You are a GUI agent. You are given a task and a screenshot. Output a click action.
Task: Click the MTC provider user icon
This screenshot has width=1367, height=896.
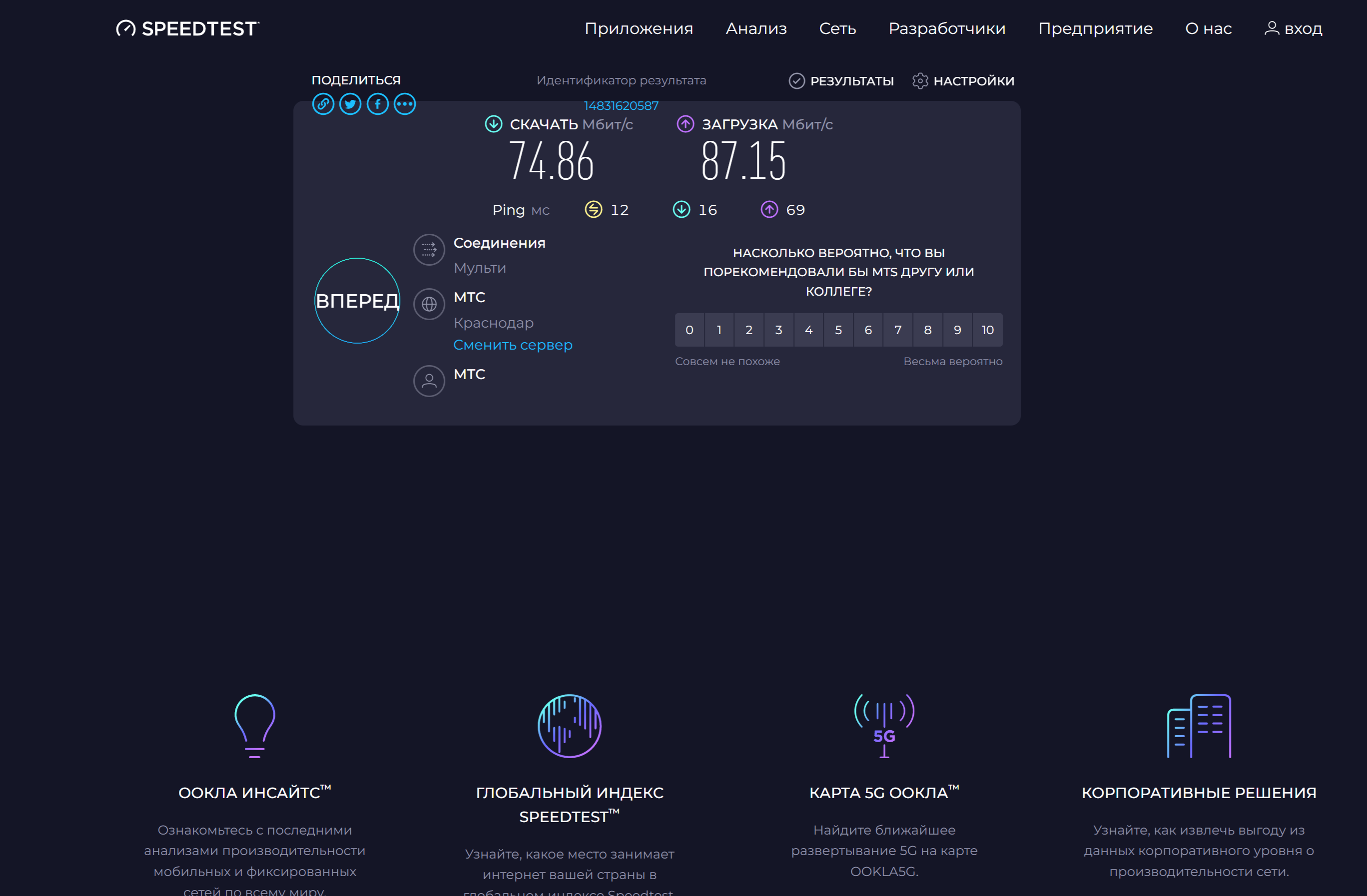click(x=429, y=381)
